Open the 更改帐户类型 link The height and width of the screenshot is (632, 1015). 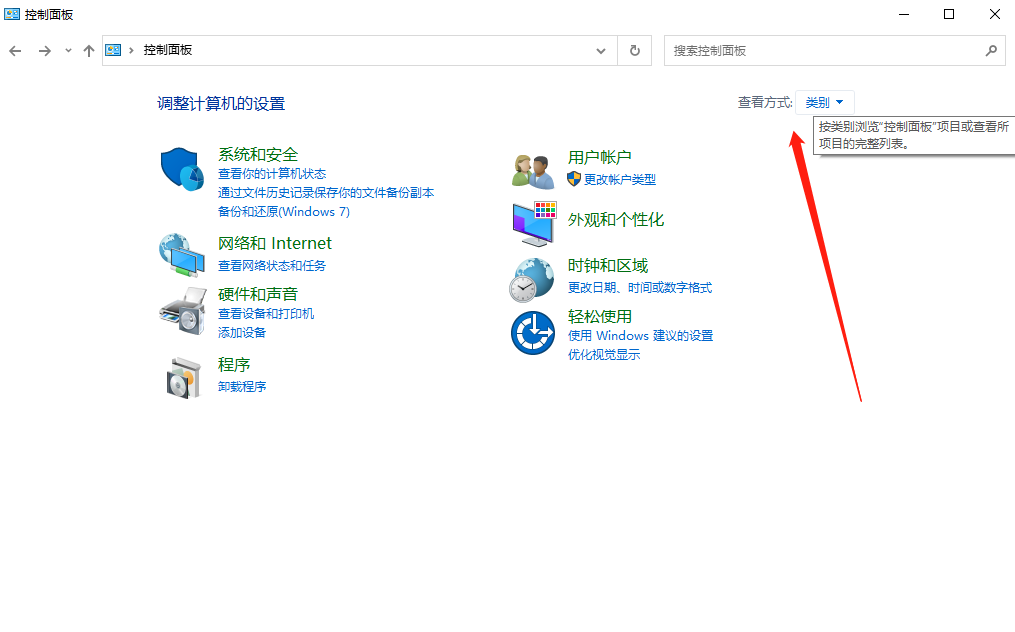pyautogui.click(x=620, y=179)
